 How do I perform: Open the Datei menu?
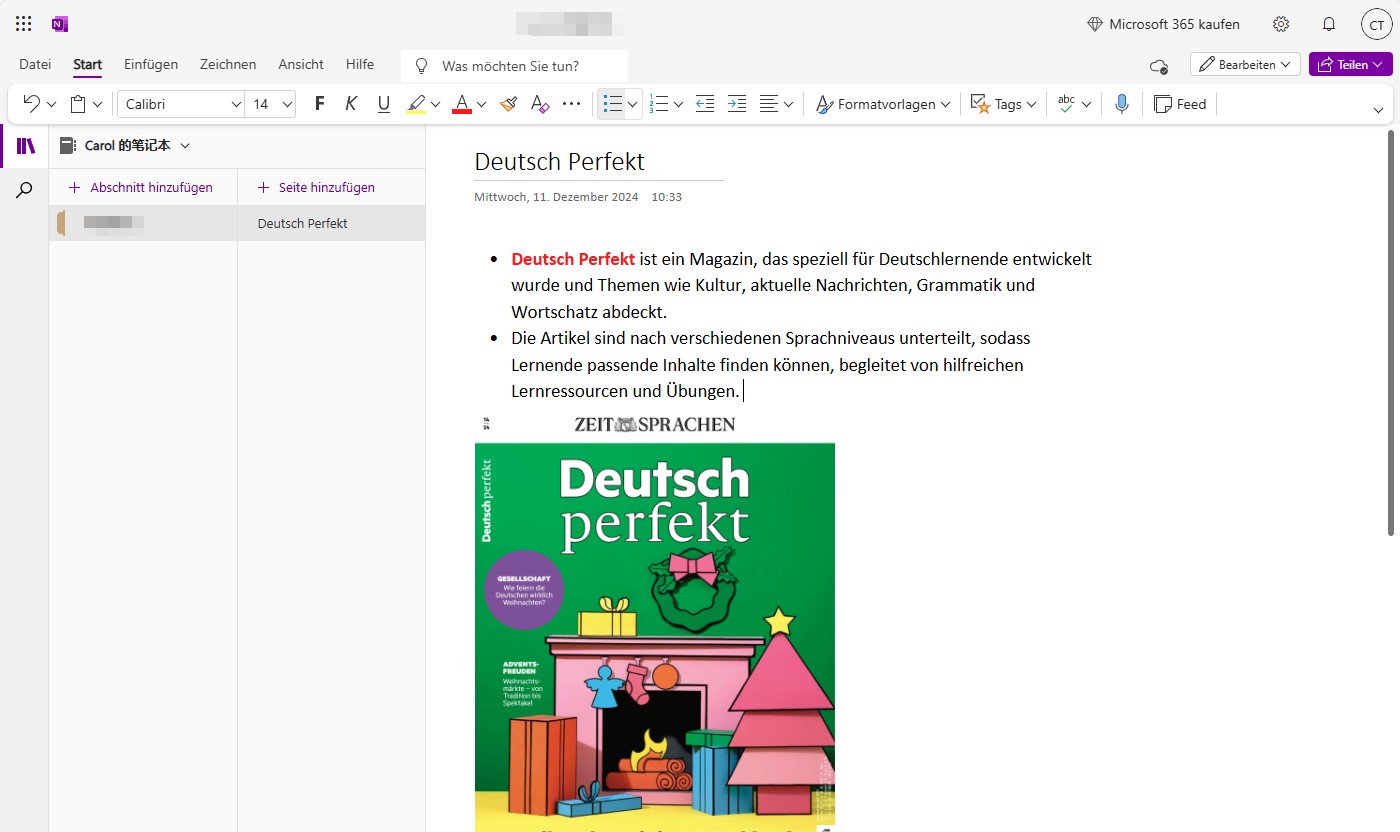(35, 64)
